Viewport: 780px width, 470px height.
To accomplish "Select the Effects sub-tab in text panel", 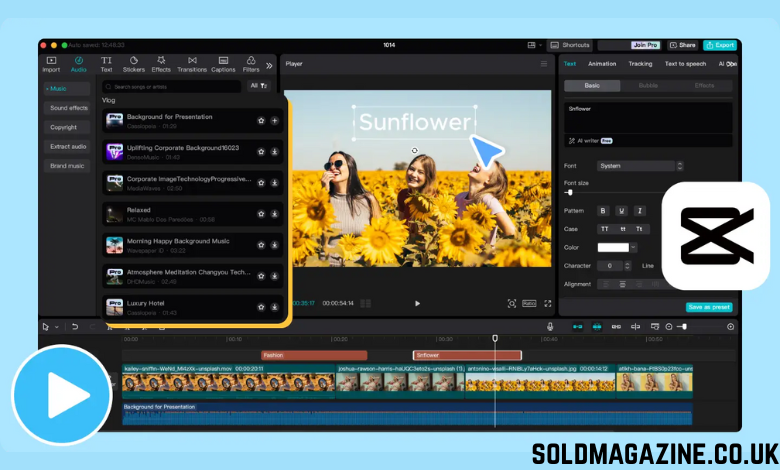I will pos(704,86).
